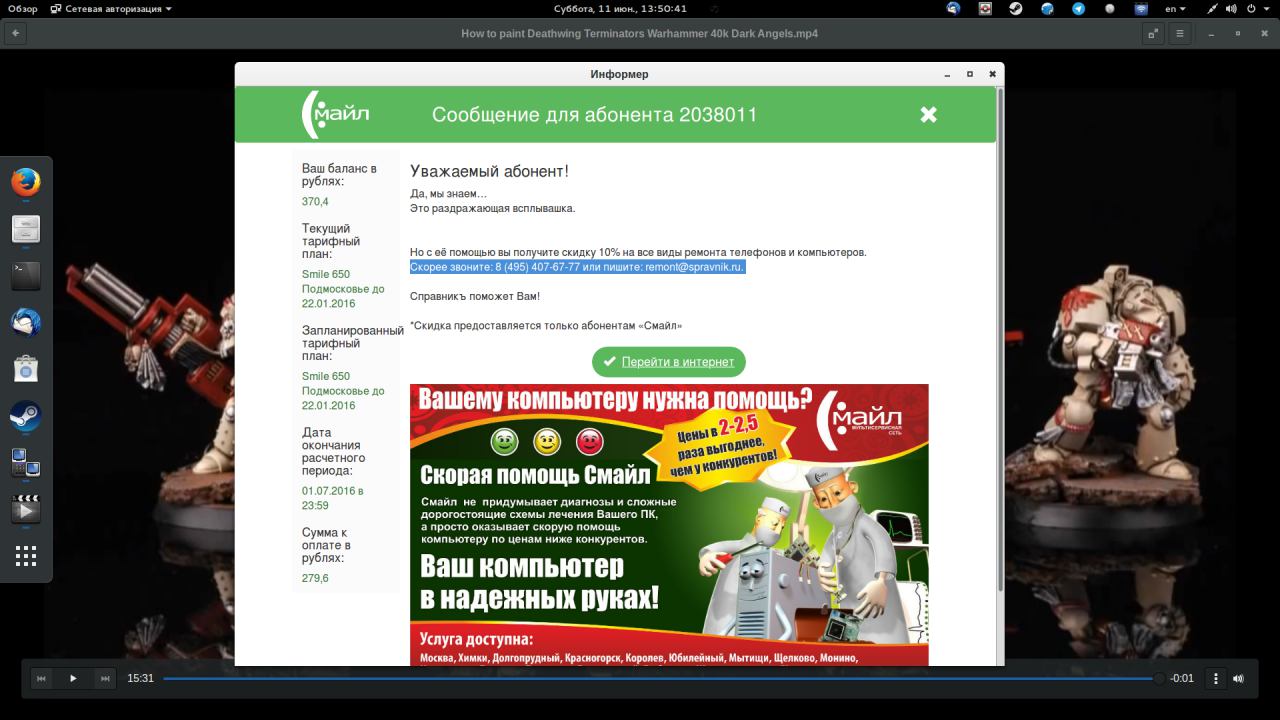This screenshot has height=720, width=1280.
Task: Open the power menu icon
Action: point(1250,9)
